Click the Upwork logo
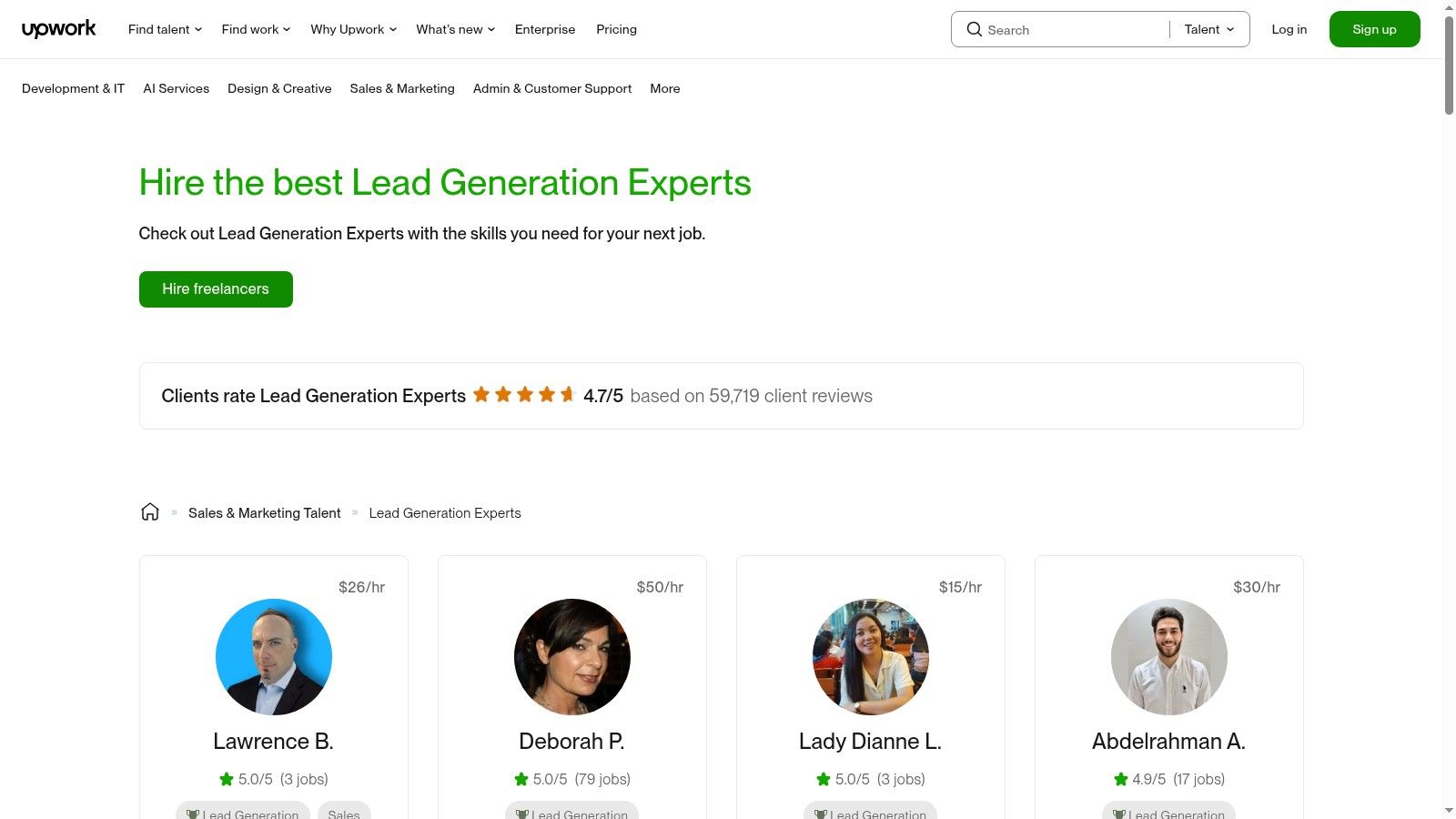The height and width of the screenshot is (819, 1456). 59,29
